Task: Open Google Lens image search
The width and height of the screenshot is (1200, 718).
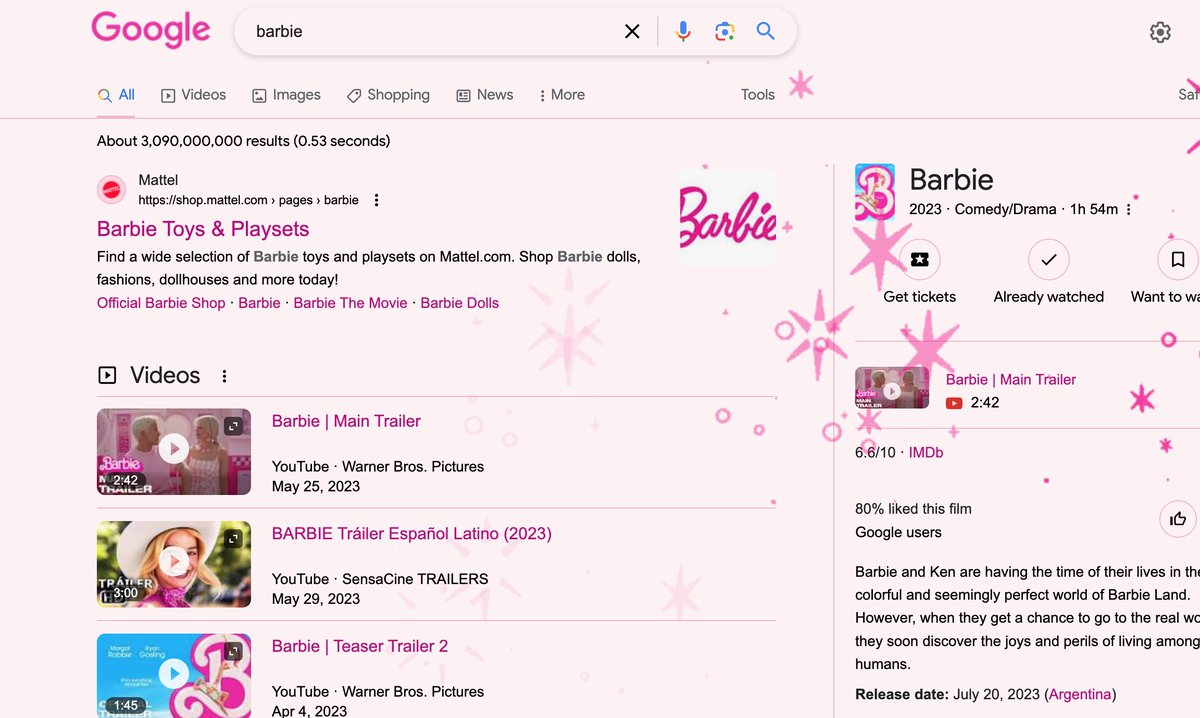Action: (725, 32)
